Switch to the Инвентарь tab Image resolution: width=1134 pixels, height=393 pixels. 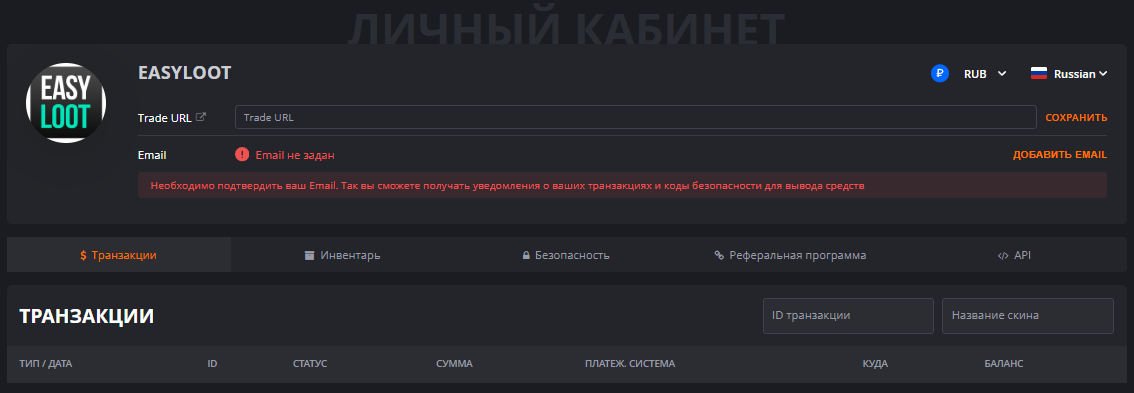[x=342, y=255]
